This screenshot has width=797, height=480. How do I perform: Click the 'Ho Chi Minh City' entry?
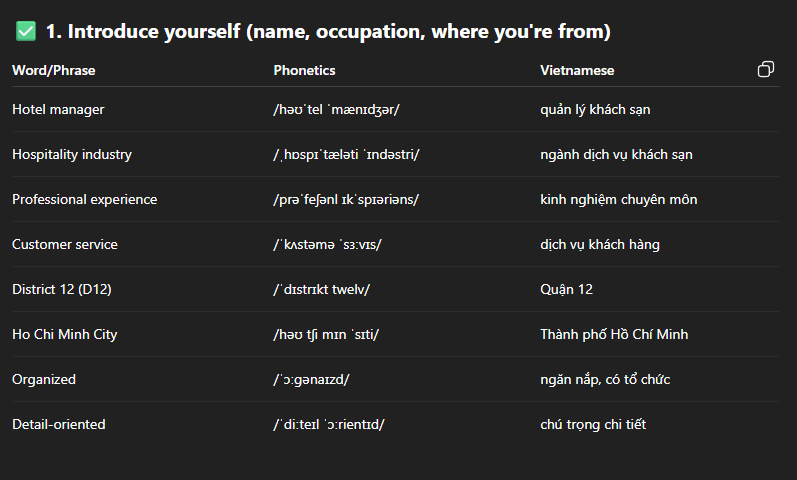point(65,334)
